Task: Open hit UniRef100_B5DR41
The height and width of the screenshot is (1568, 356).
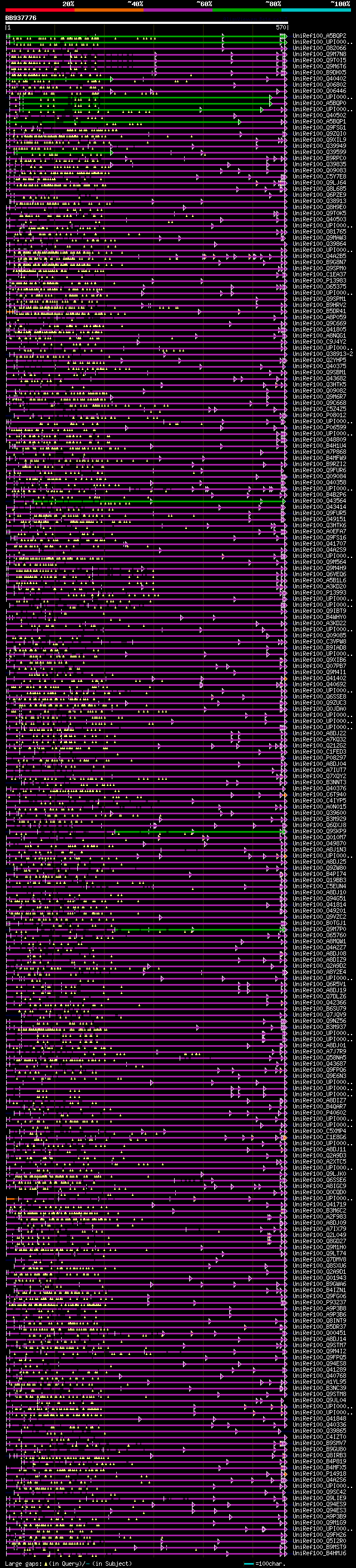Action: [319, 311]
